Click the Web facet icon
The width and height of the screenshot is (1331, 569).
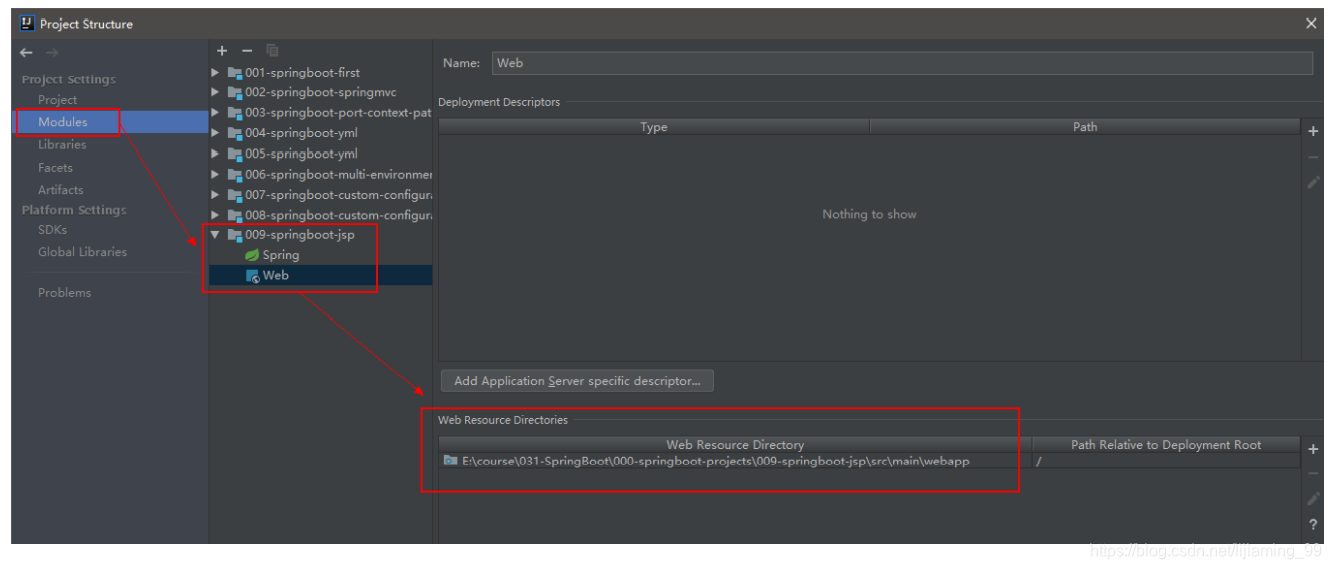tap(253, 276)
